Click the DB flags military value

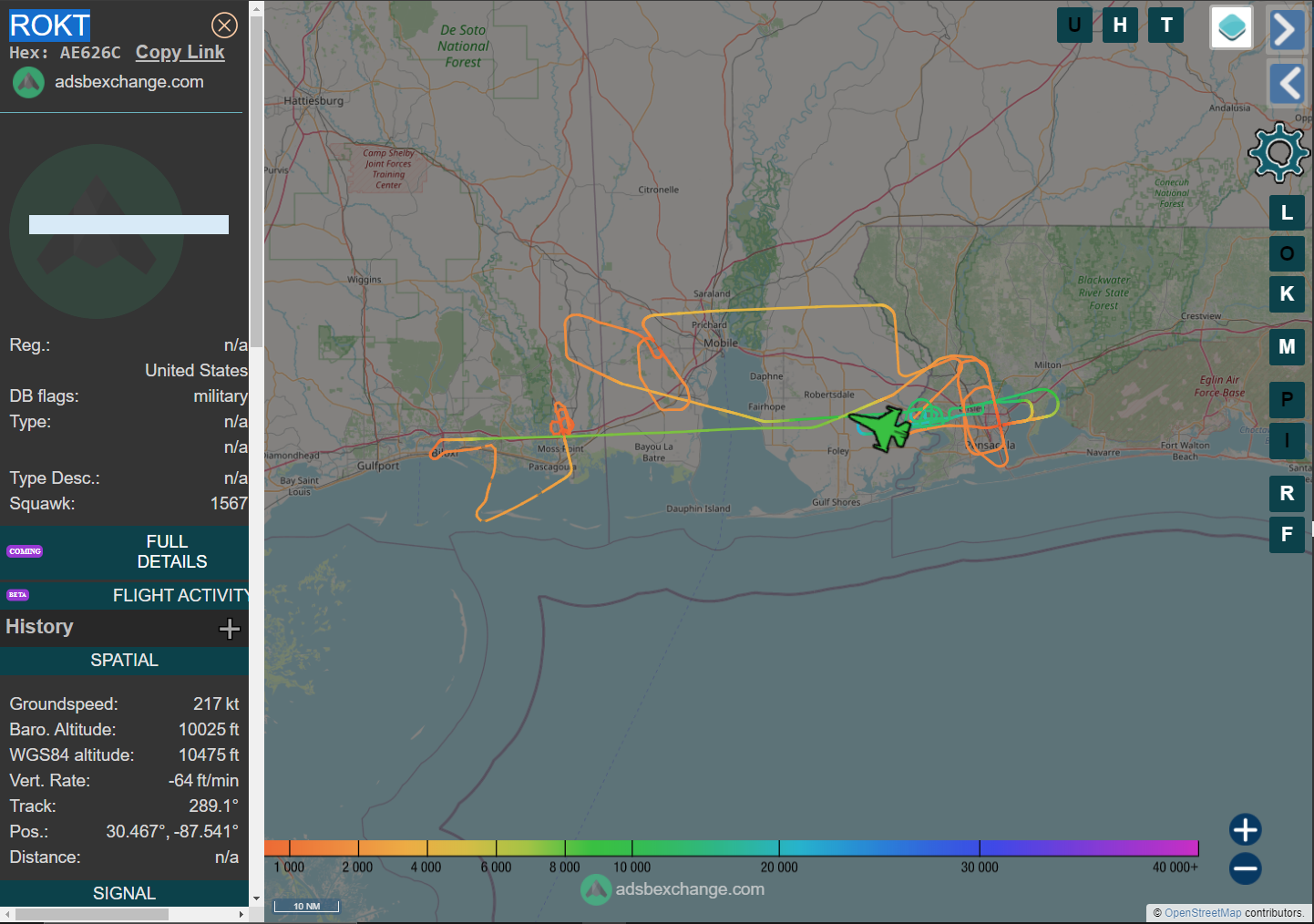(221, 396)
